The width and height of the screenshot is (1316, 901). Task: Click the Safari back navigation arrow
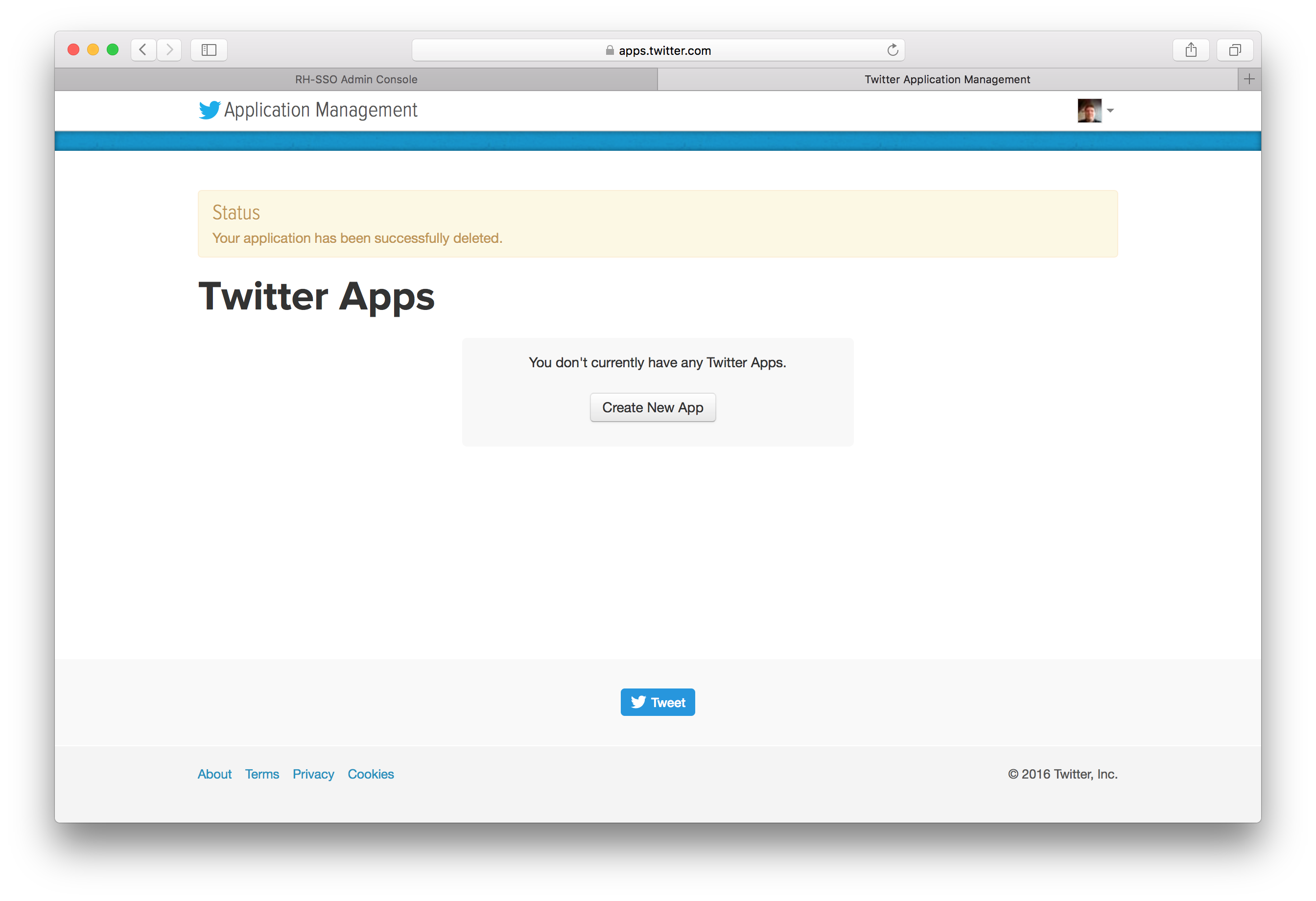point(142,50)
